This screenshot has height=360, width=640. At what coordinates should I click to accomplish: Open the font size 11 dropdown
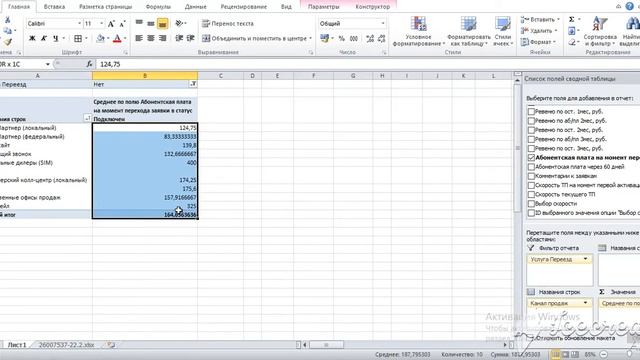click(102, 24)
